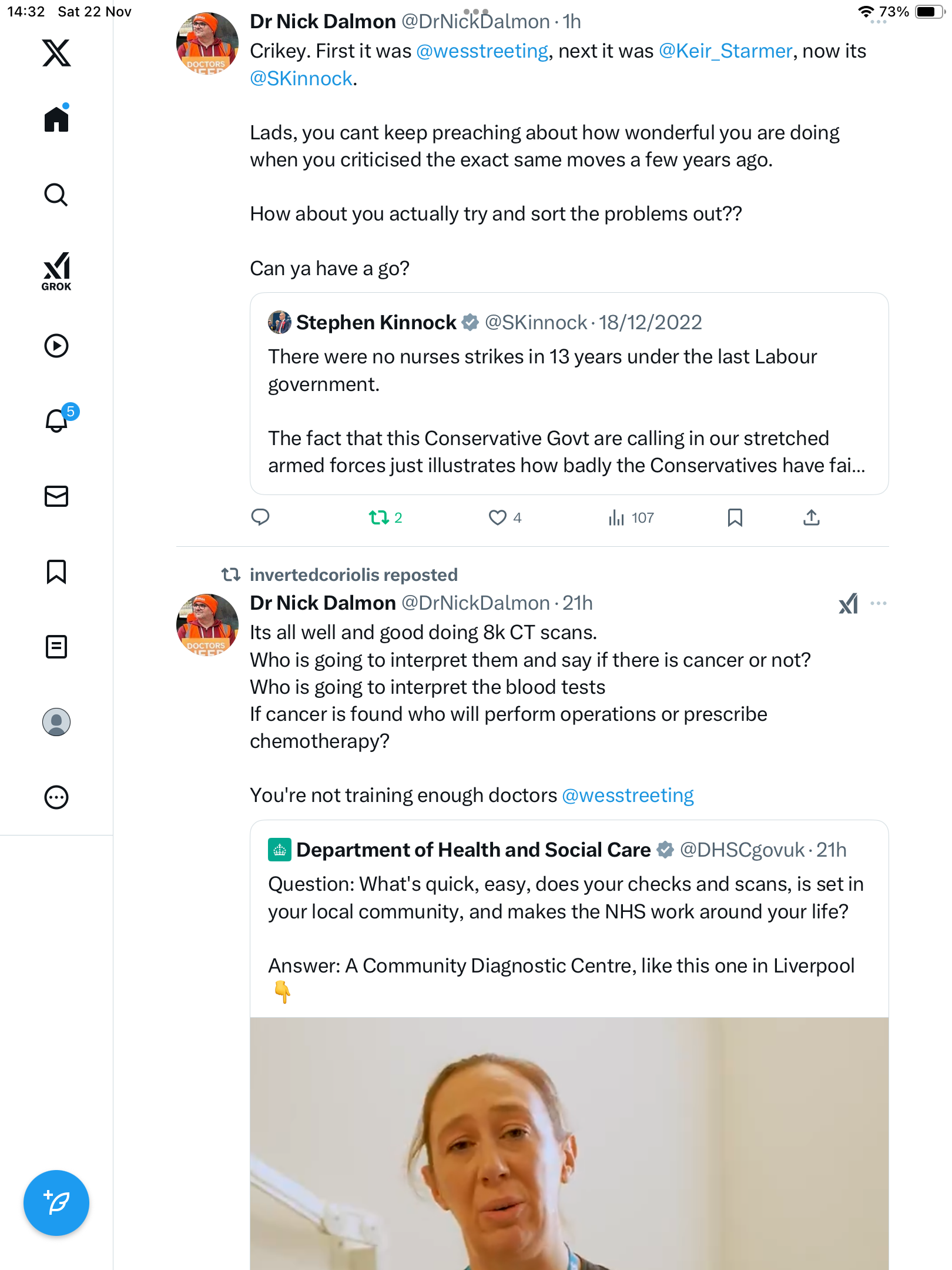Open the video tab in sidebar
Screen dimensions: 952x1270
[x=56, y=346]
